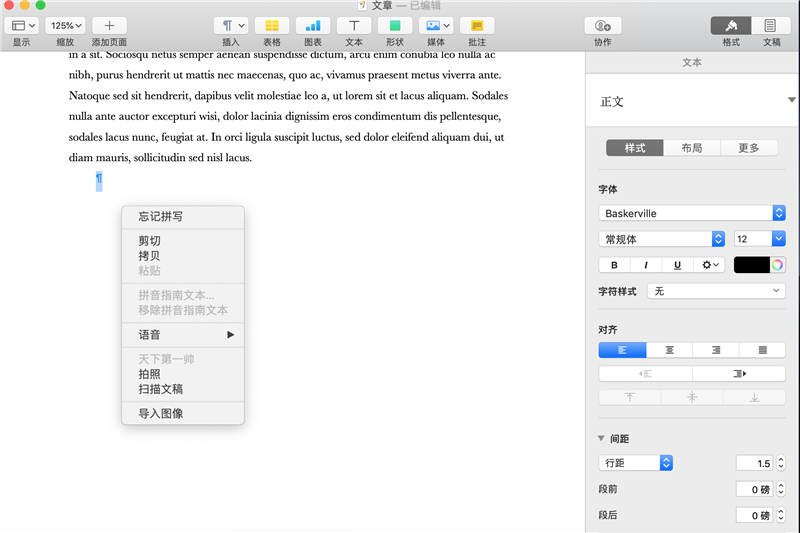Open the Collaborate toolbar icon
Image resolution: width=800 pixels, height=533 pixels.
click(x=602, y=25)
